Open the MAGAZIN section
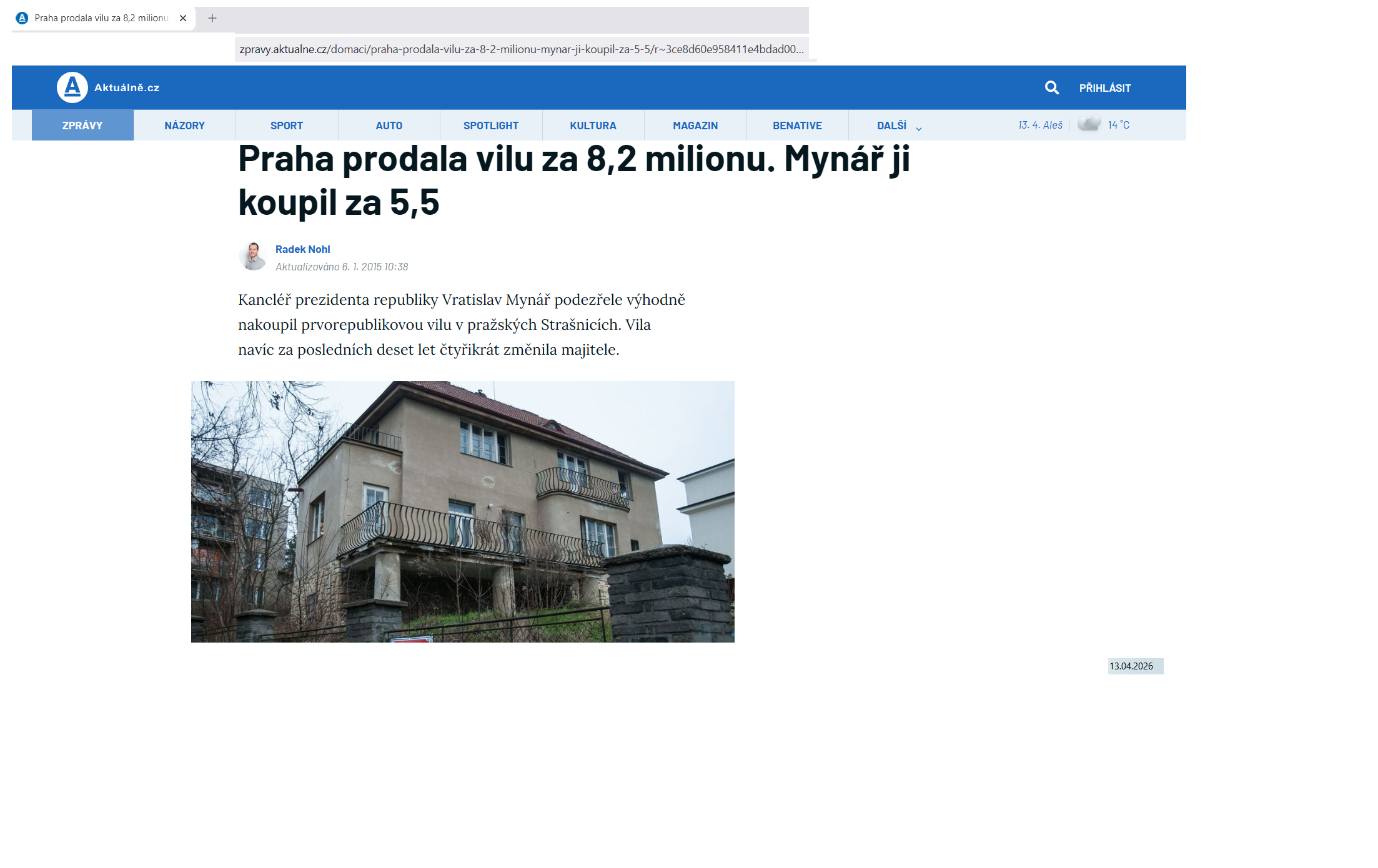This screenshot has width=1378, height=868. click(x=695, y=126)
